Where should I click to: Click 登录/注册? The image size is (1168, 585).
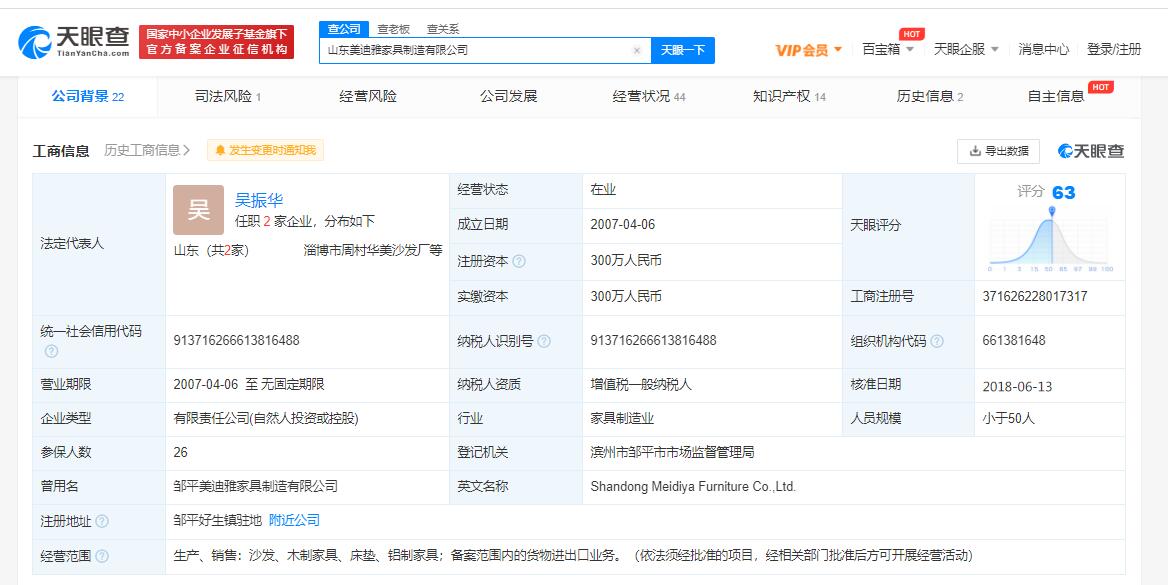[1114, 49]
